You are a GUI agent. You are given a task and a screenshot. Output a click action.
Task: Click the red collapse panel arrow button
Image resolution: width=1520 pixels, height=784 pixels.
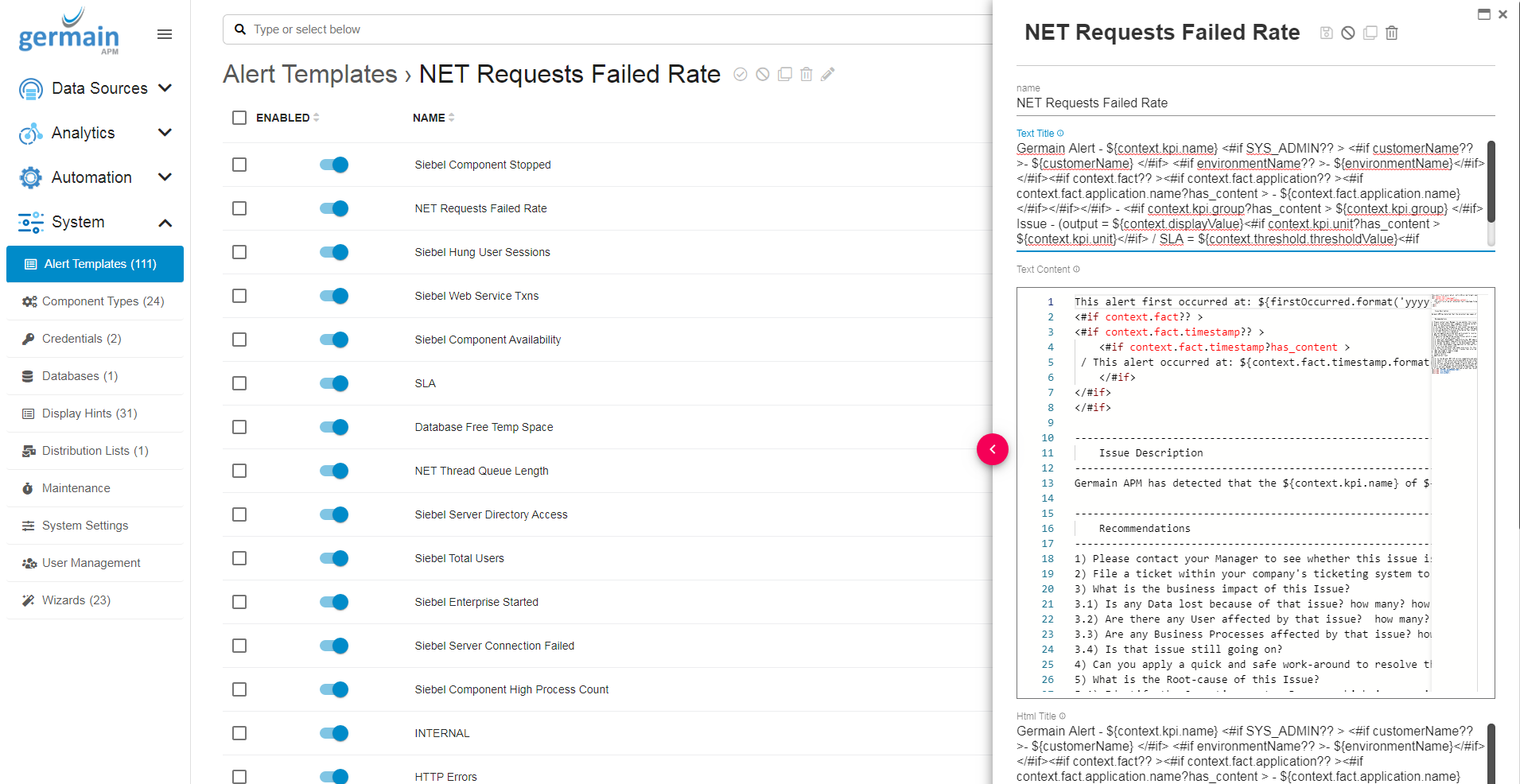coord(992,449)
